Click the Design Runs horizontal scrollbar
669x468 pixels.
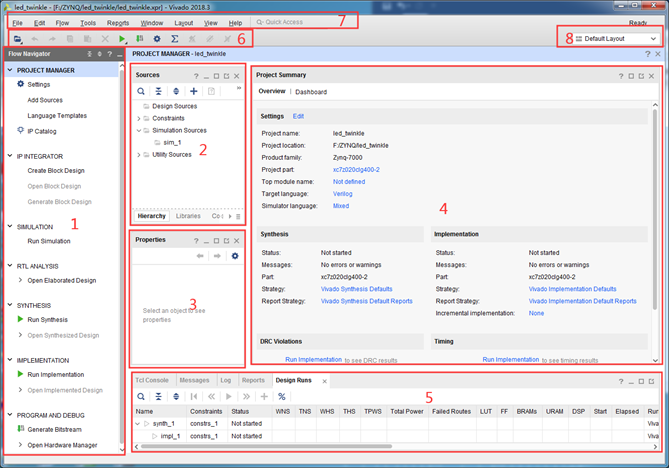(266, 446)
